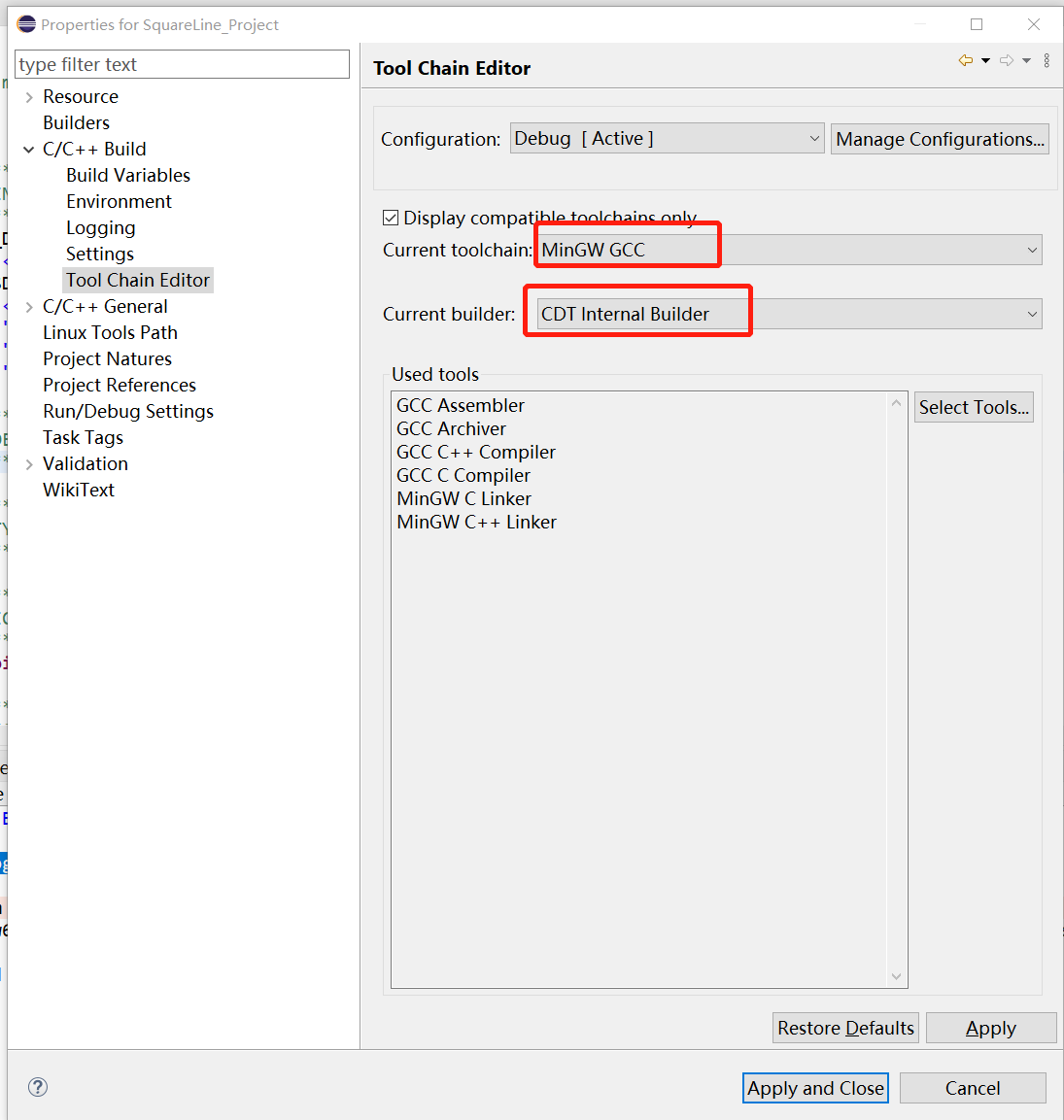
Task: Select Environment tree item
Action: coord(120,201)
